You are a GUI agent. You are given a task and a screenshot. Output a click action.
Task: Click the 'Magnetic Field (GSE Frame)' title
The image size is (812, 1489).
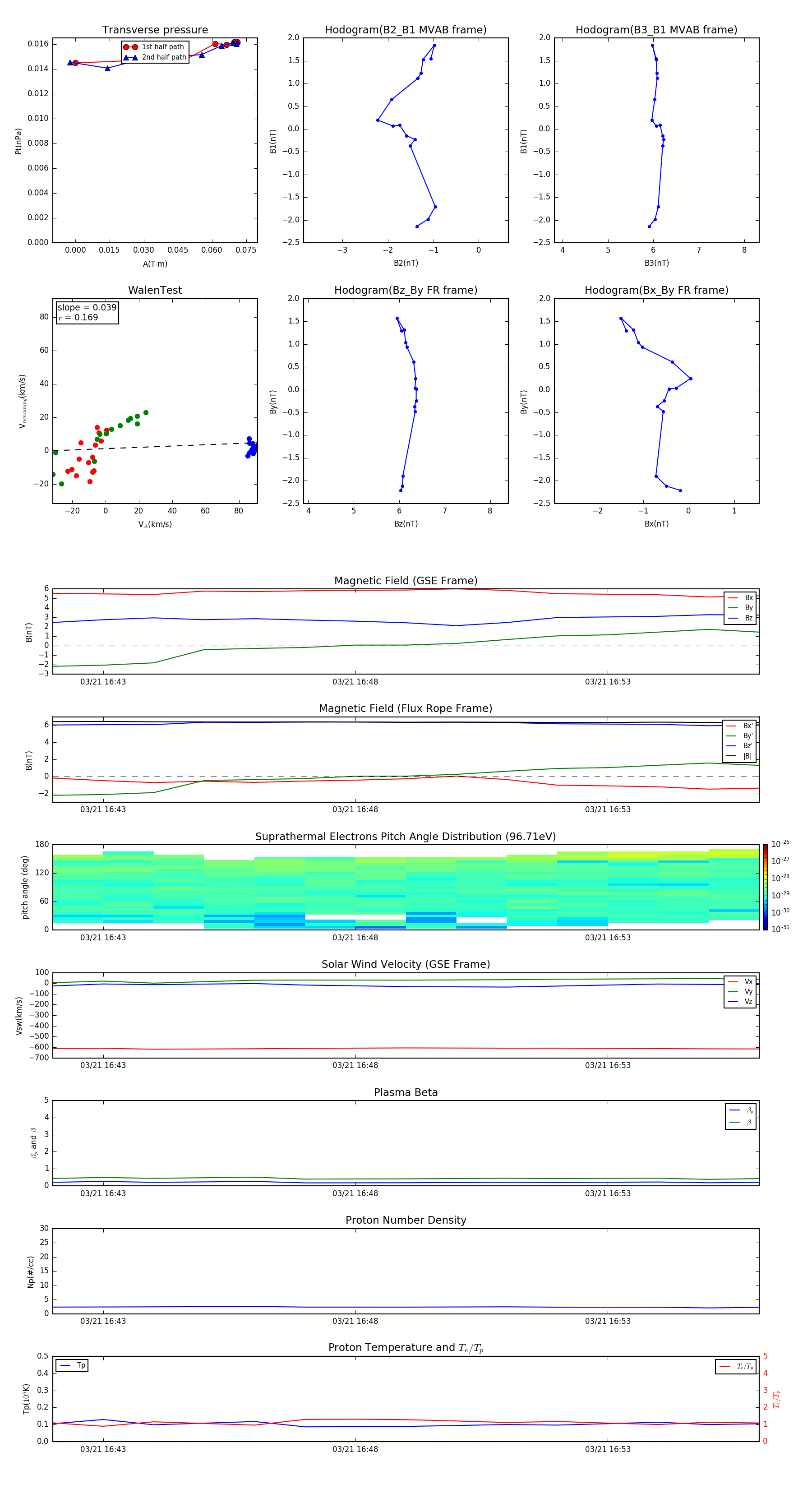(x=406, y=581)
